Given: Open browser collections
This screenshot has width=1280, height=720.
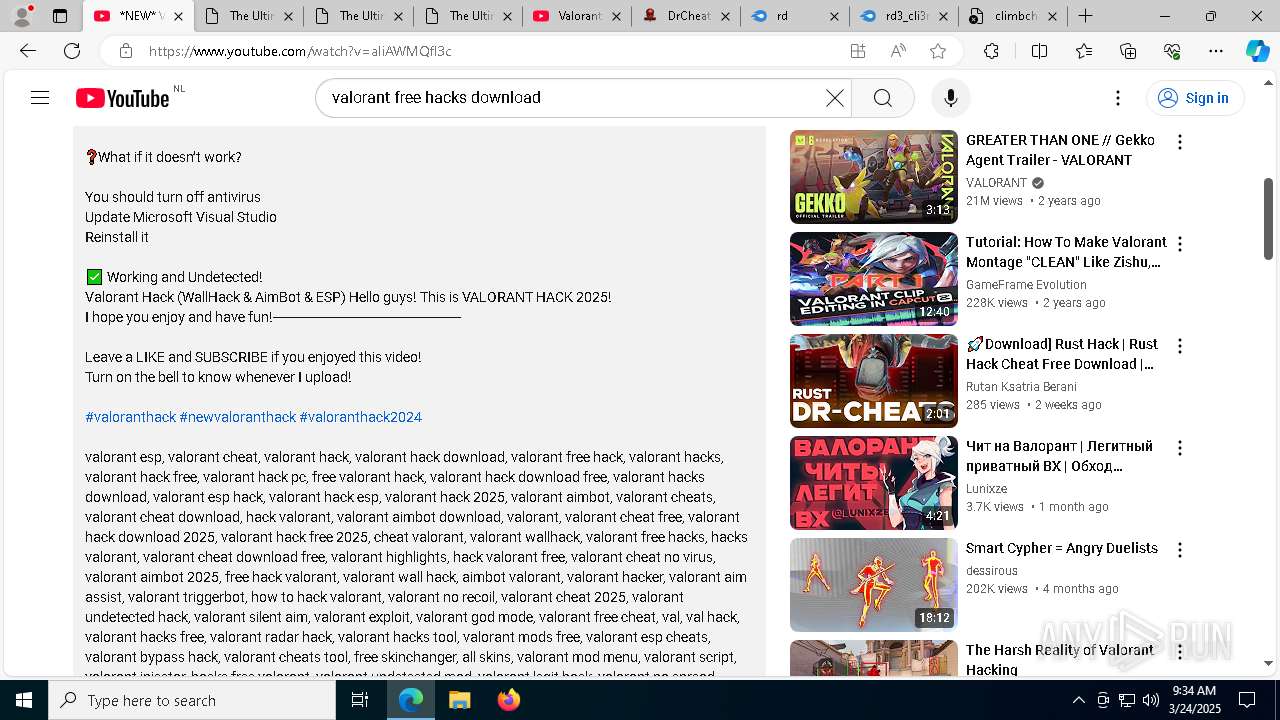Looking at the screenshot, I should click(1128, 51).
